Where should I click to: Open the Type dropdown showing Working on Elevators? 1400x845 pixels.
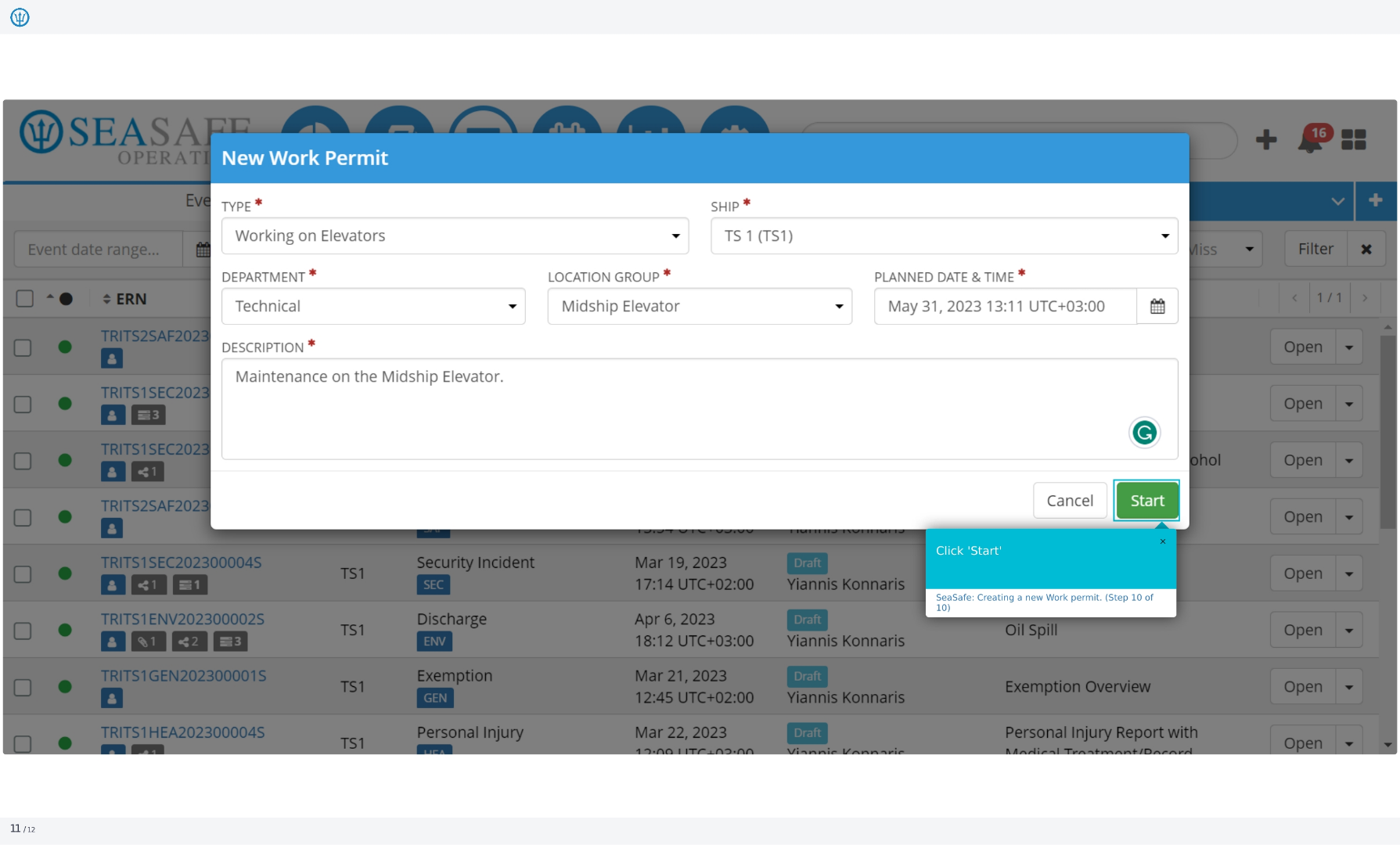pos(455,236)
